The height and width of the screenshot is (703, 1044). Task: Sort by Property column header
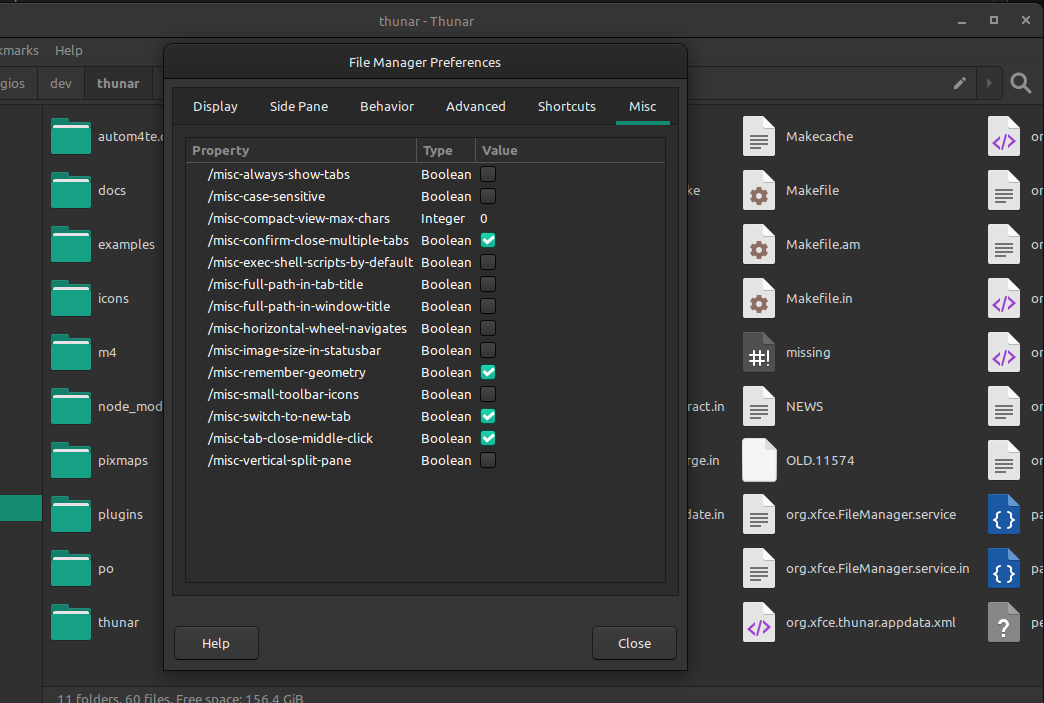pos(301,150)
